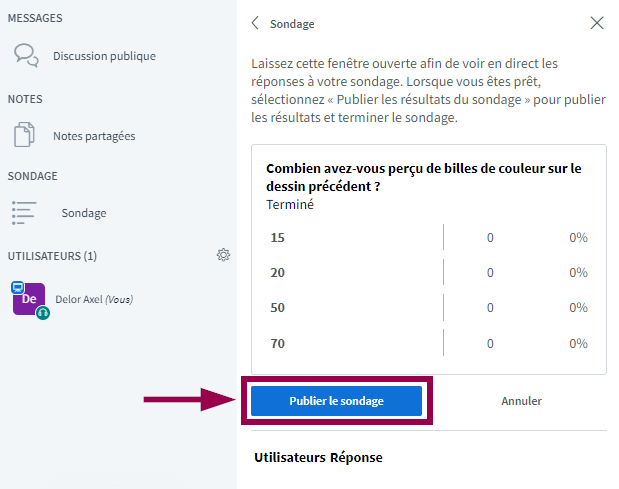The image size is (619, 489).
Task: Click the poll list icon
Action: [24, 212]
